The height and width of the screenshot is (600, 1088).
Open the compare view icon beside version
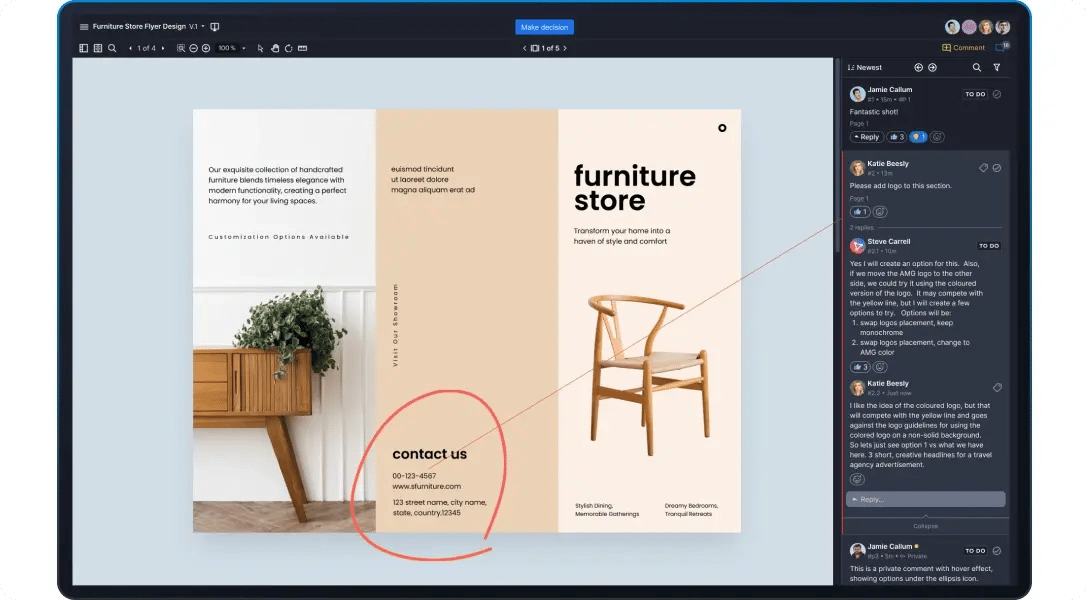coord(215,27)
